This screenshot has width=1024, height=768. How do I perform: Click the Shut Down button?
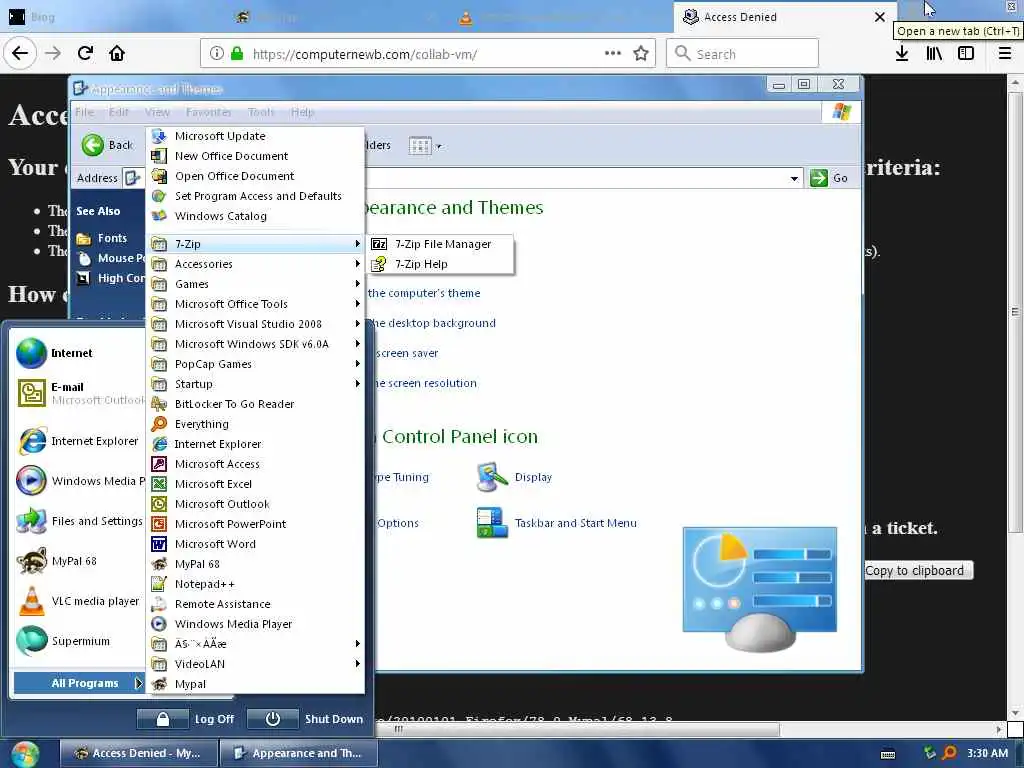click(306, 719)
